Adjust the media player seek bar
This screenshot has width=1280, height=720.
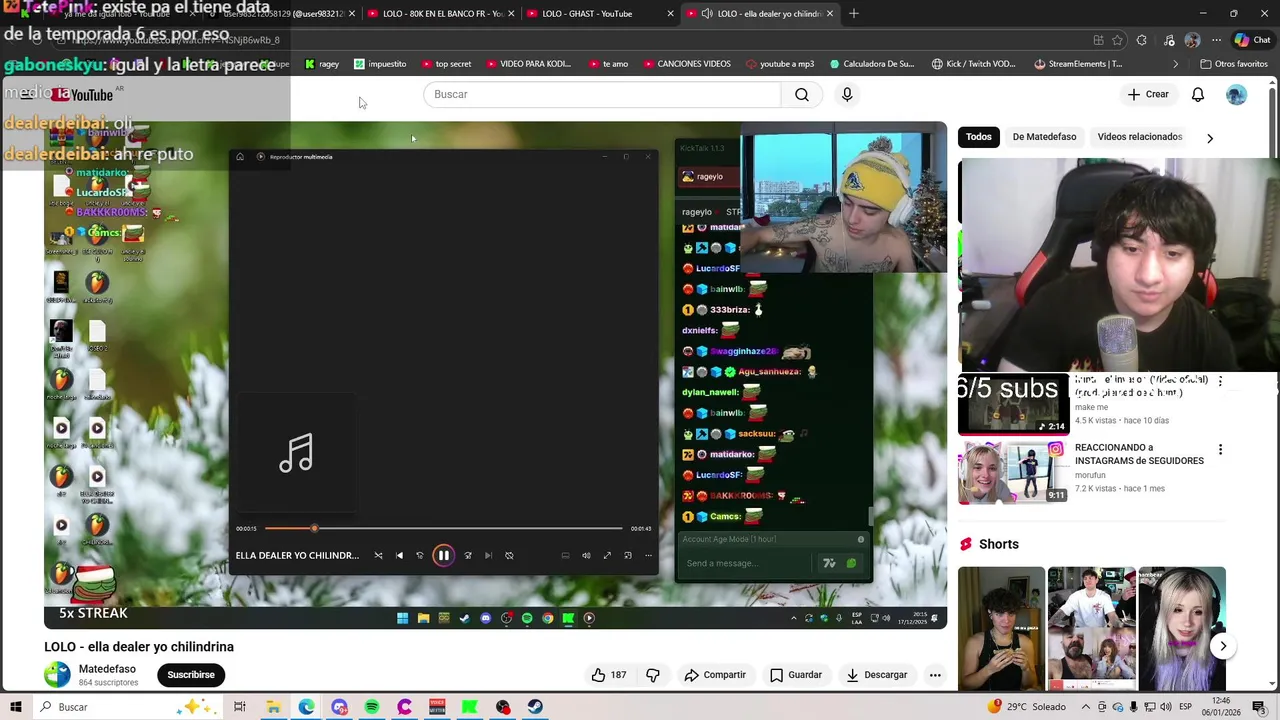click(441, 528)
